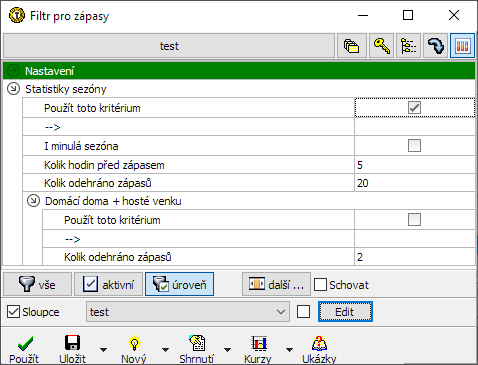Click the Shrnutí summary icon
Viewport: 478px width, 365px height.
(197, 343)
